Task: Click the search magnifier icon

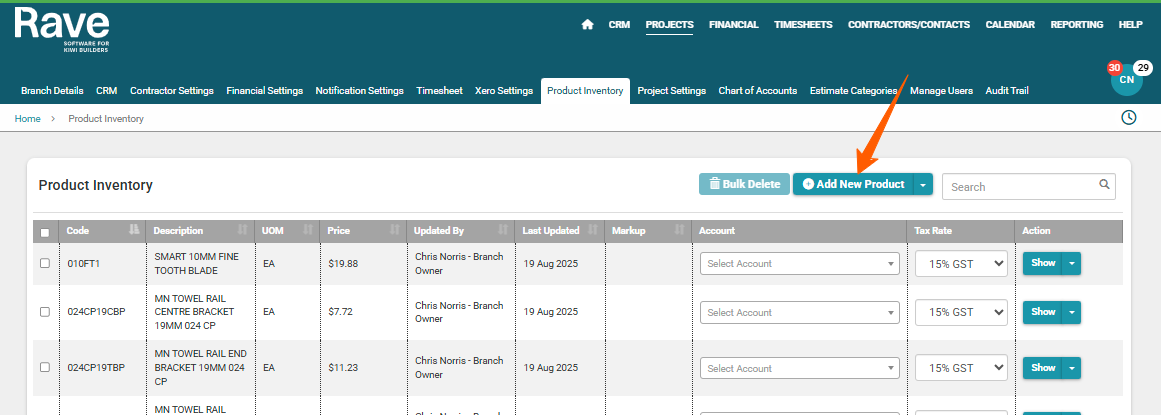Action: (1104, 185)
